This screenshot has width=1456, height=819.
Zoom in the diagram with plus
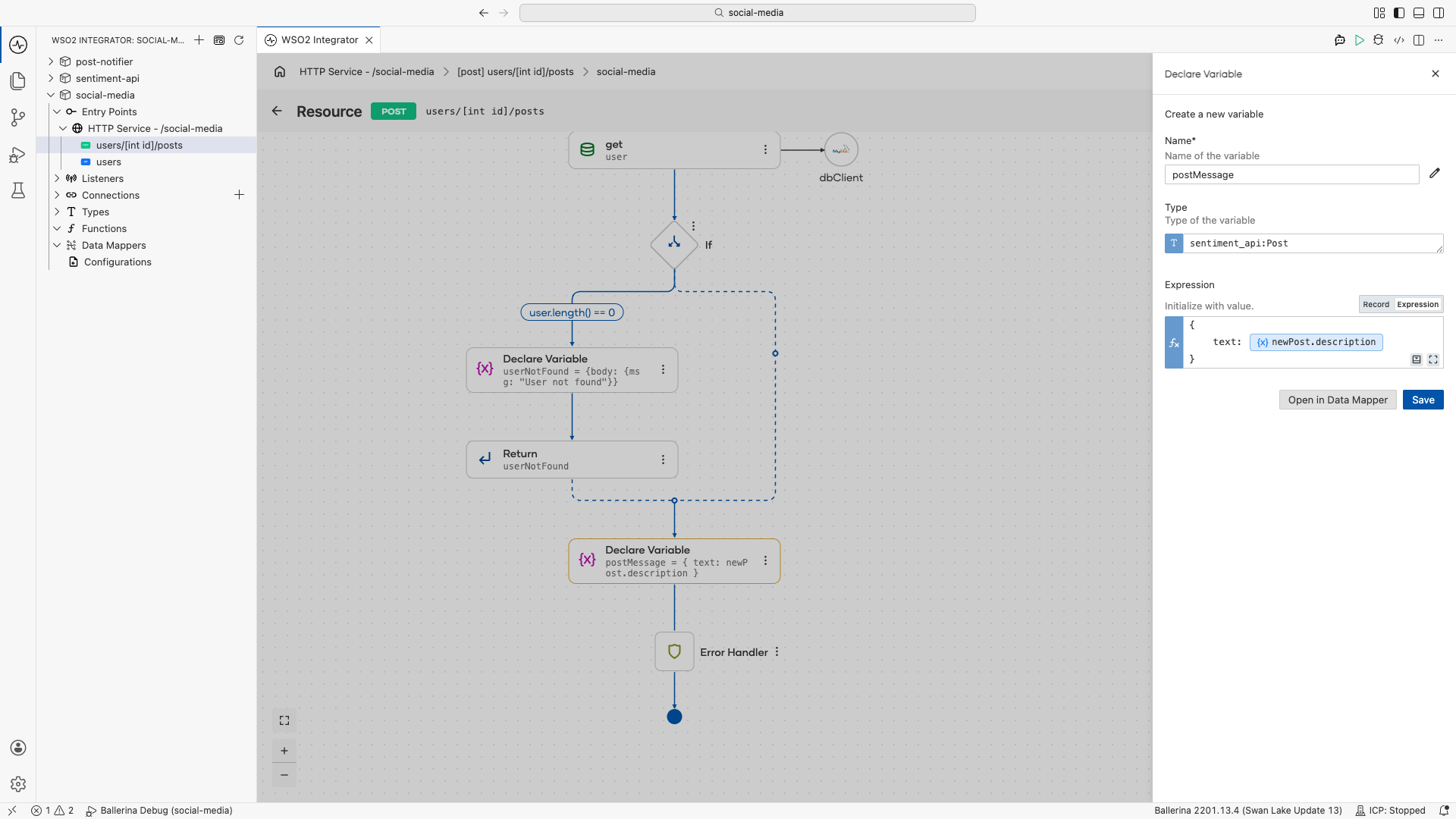(284, 751)
